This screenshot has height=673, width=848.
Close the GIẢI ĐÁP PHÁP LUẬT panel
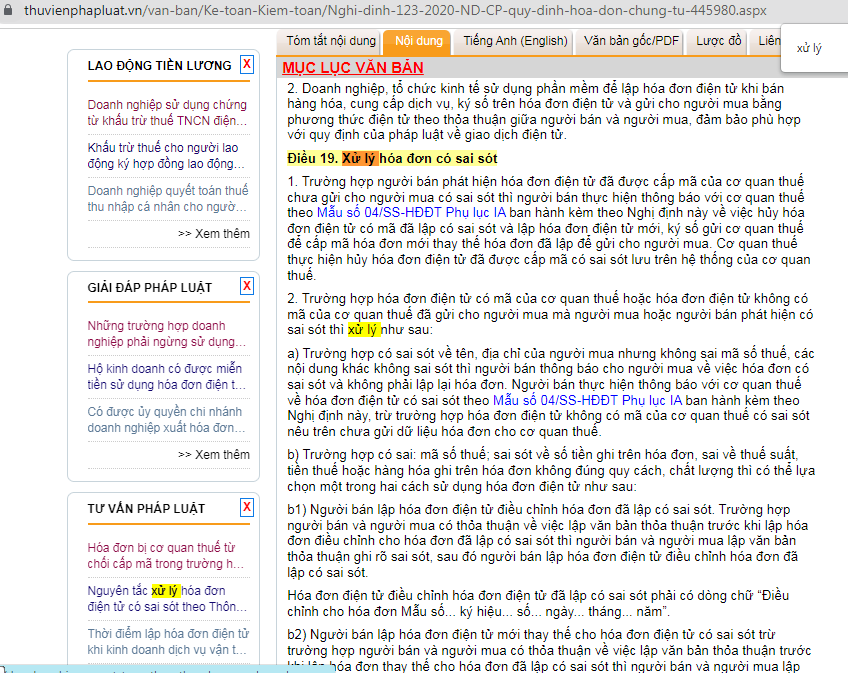point(247,286)
